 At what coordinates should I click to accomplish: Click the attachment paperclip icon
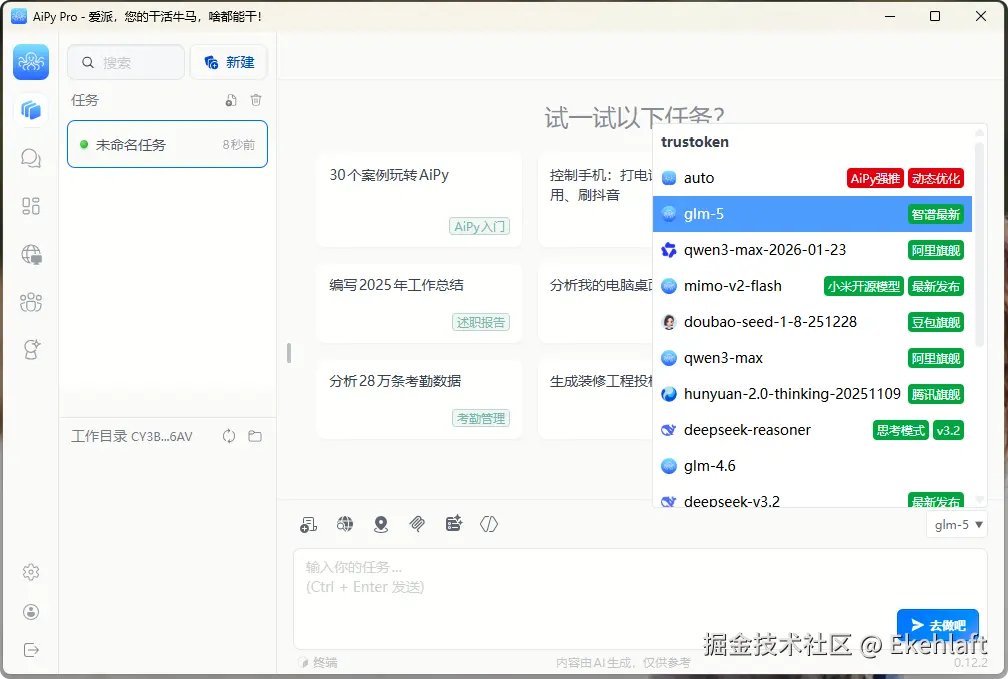click(417, 525)
